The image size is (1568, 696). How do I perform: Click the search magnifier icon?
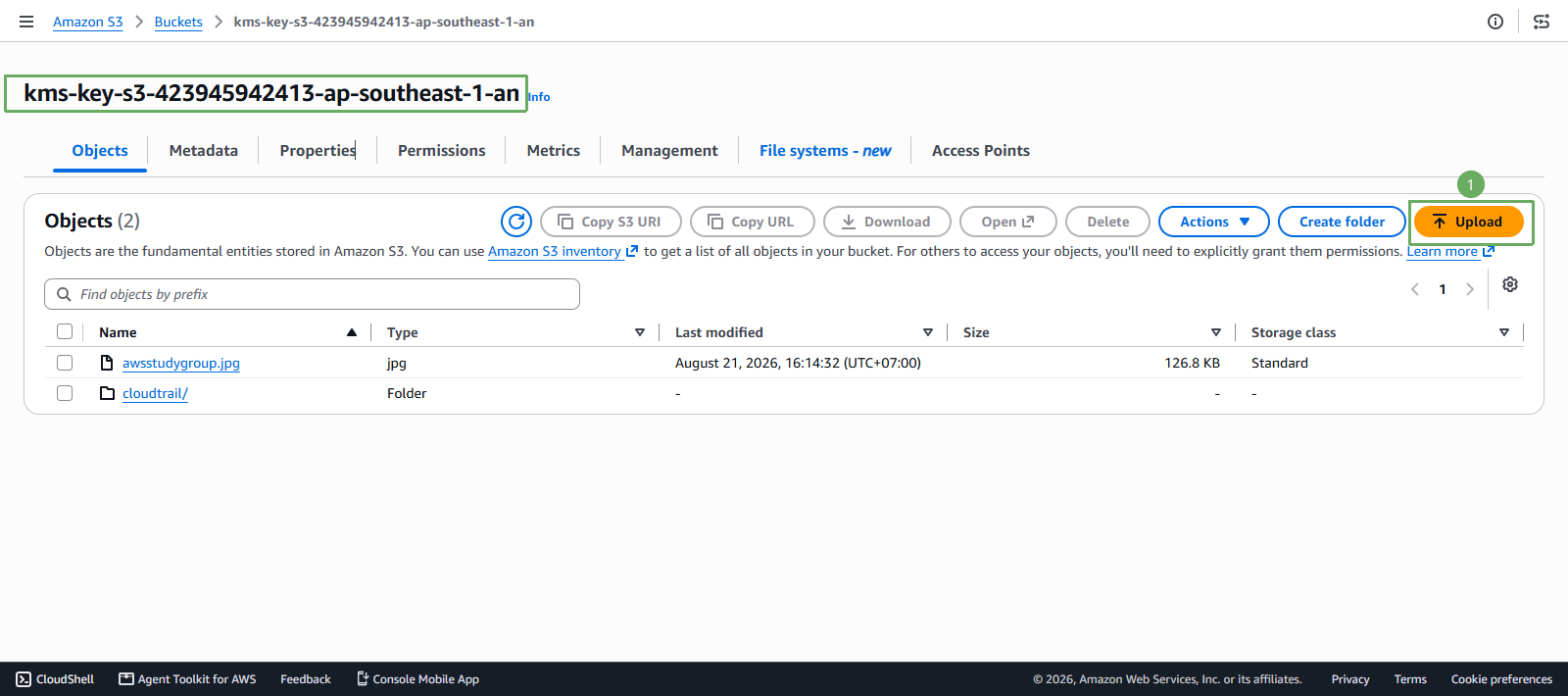pyautogui.click(x=64, y=294)
